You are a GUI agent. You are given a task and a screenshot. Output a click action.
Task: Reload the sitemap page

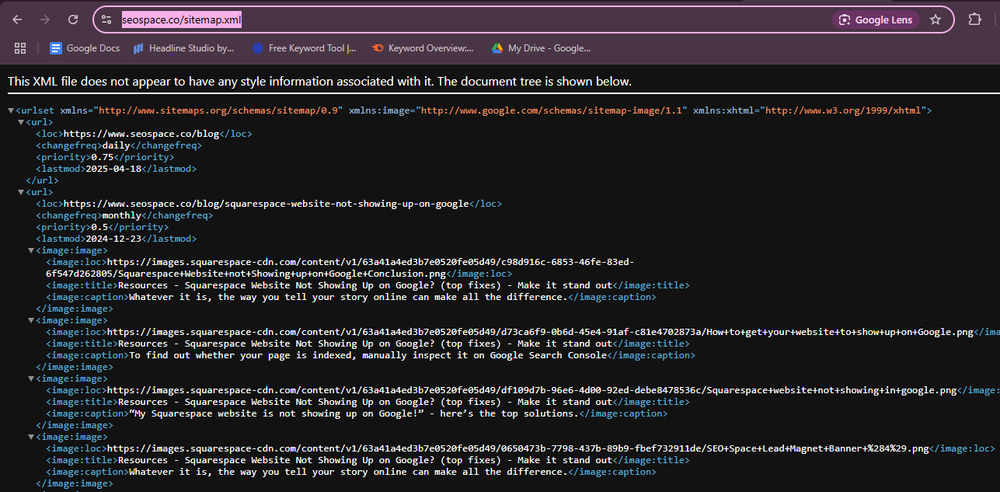73,20
